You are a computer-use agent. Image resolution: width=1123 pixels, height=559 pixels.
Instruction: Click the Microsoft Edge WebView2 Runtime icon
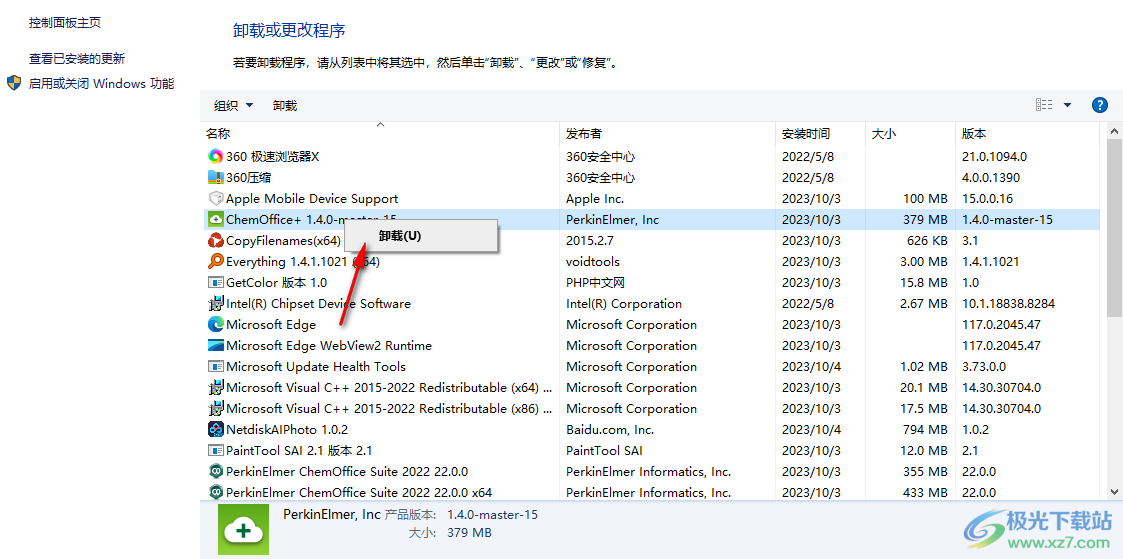(x=216, y=346)
